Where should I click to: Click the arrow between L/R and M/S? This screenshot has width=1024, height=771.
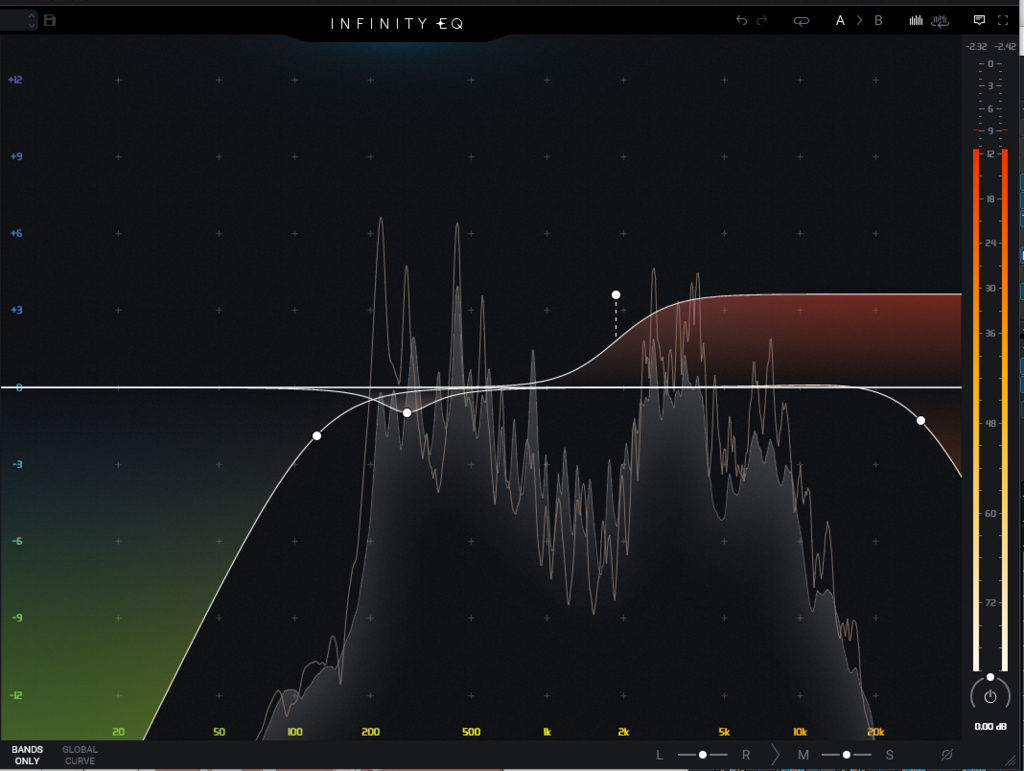775,755
